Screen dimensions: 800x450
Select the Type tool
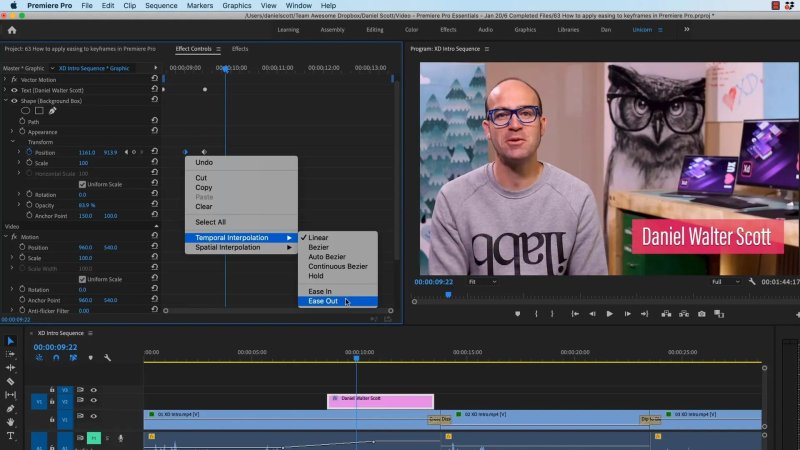point(10,436)
